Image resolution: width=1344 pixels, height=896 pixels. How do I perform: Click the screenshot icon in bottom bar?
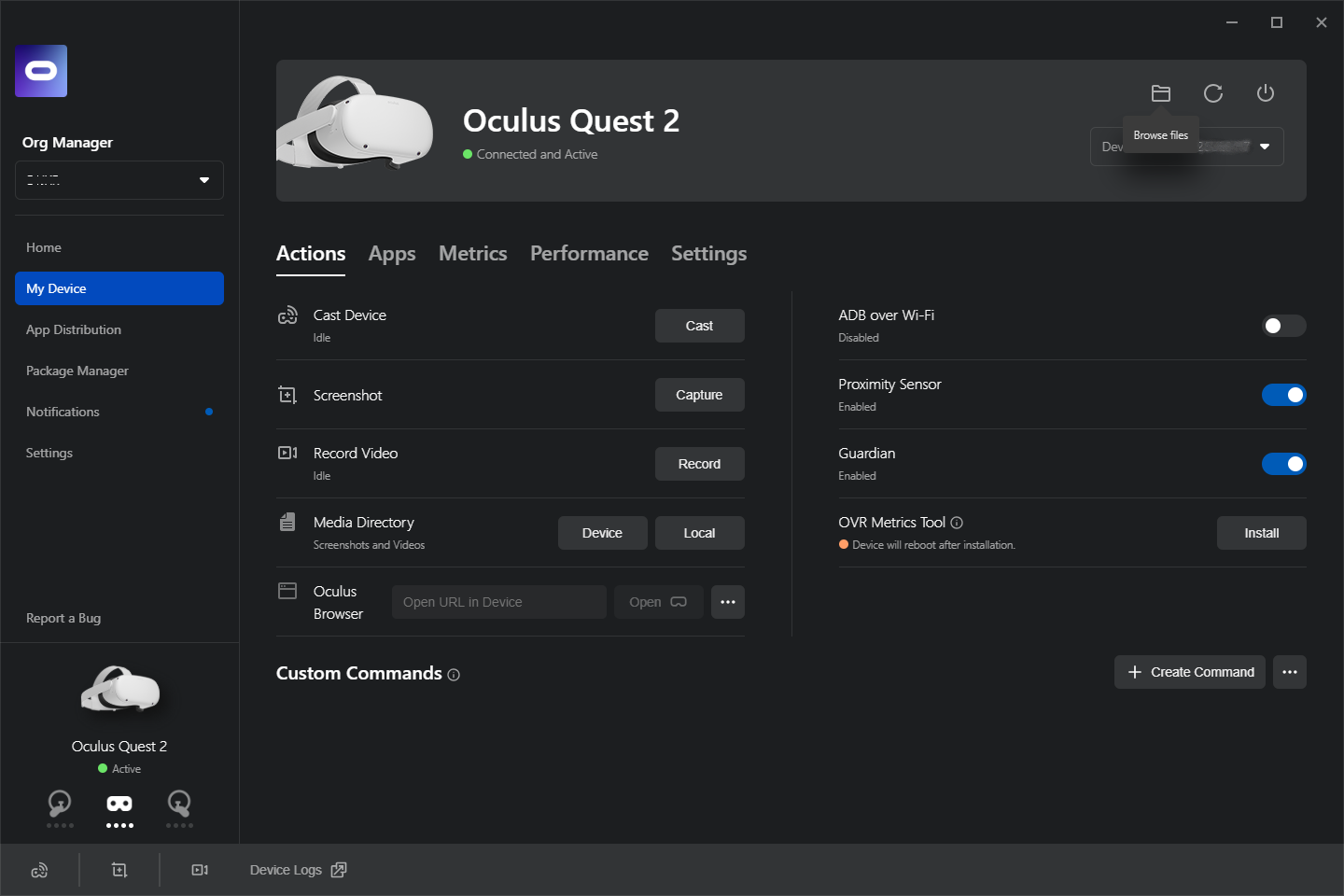119,870
